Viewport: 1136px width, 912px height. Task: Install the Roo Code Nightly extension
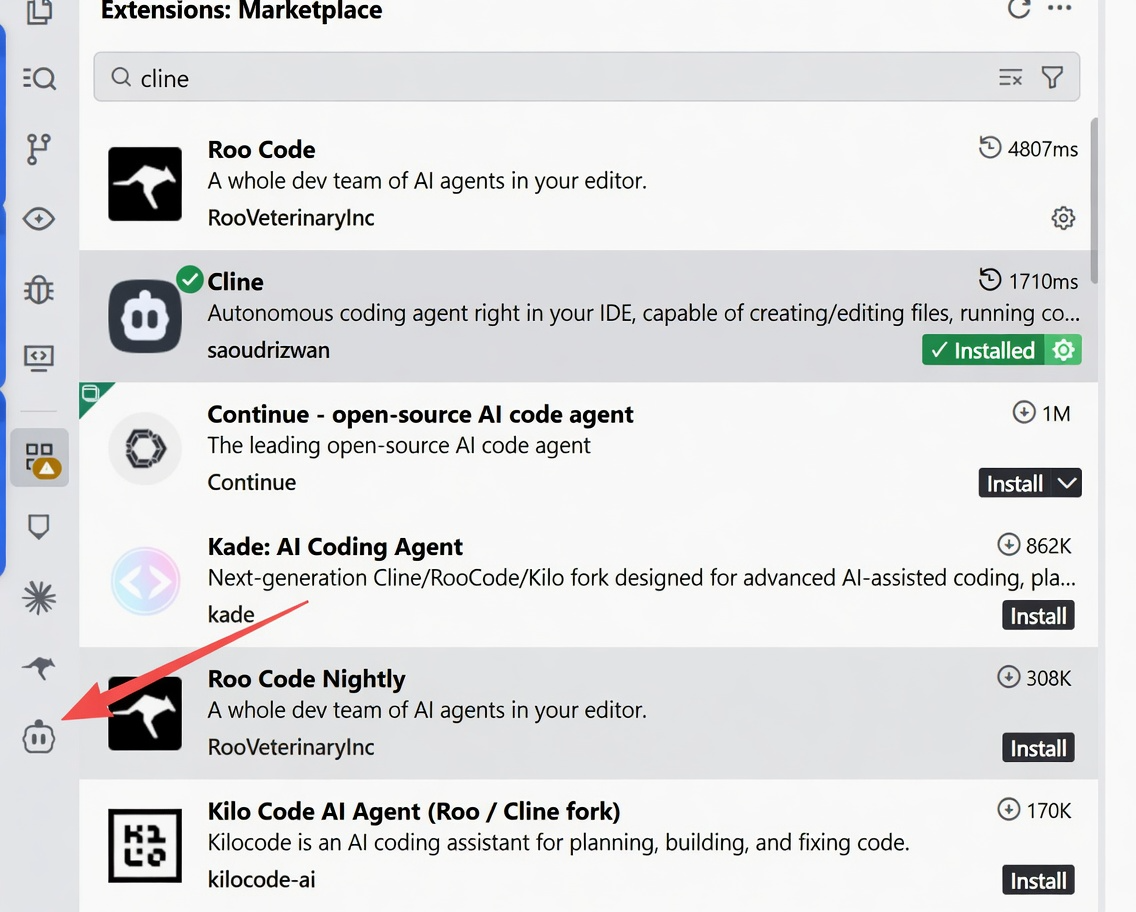click(x=1038, y=748)
